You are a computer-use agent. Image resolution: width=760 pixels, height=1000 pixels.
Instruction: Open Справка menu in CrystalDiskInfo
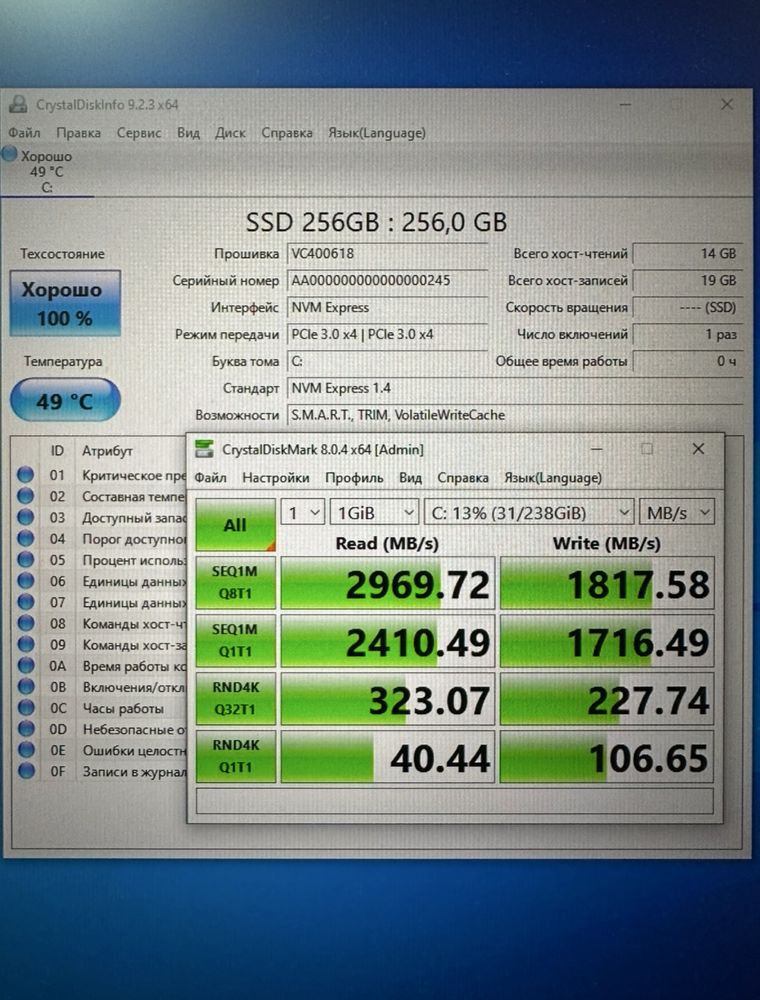pyautogui.click(x=287, y=133)
